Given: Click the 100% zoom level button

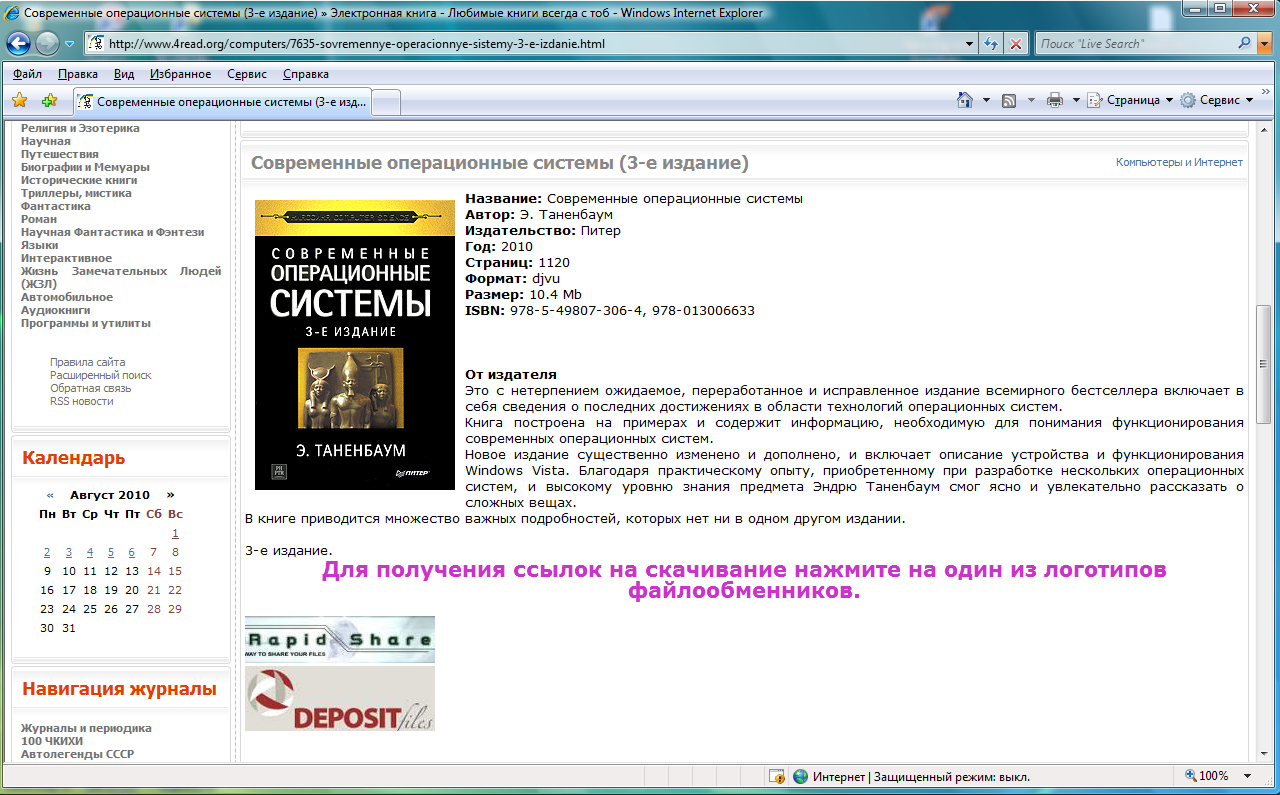Looking at the screenshot, I should point(1208,776).
